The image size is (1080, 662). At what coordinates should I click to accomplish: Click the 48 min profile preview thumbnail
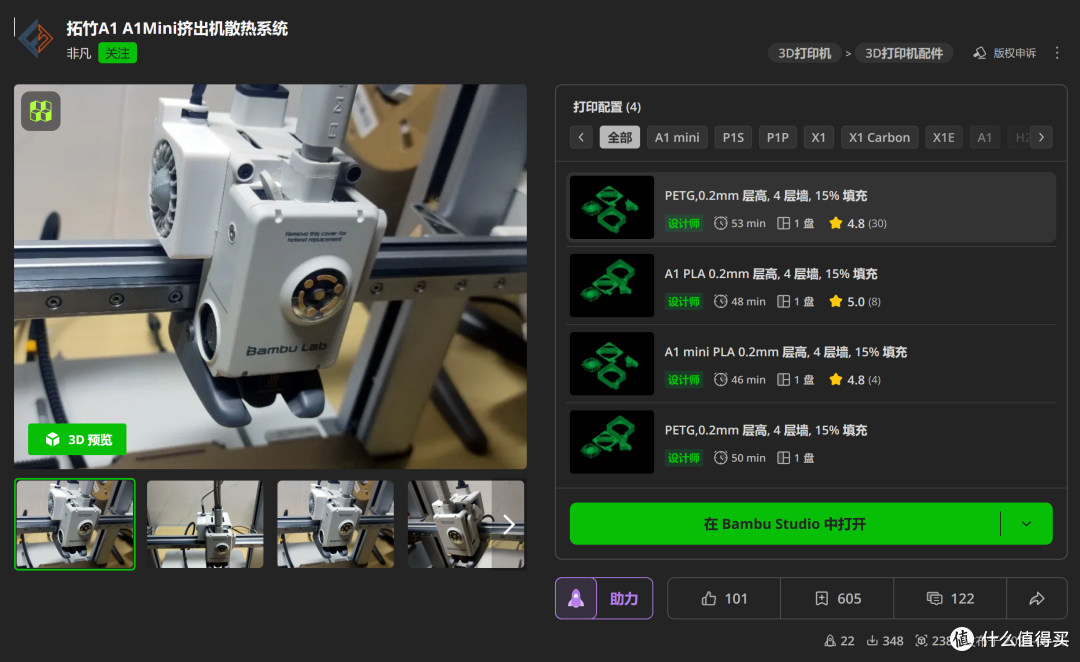pyautogui.click(x=612, y=285)
